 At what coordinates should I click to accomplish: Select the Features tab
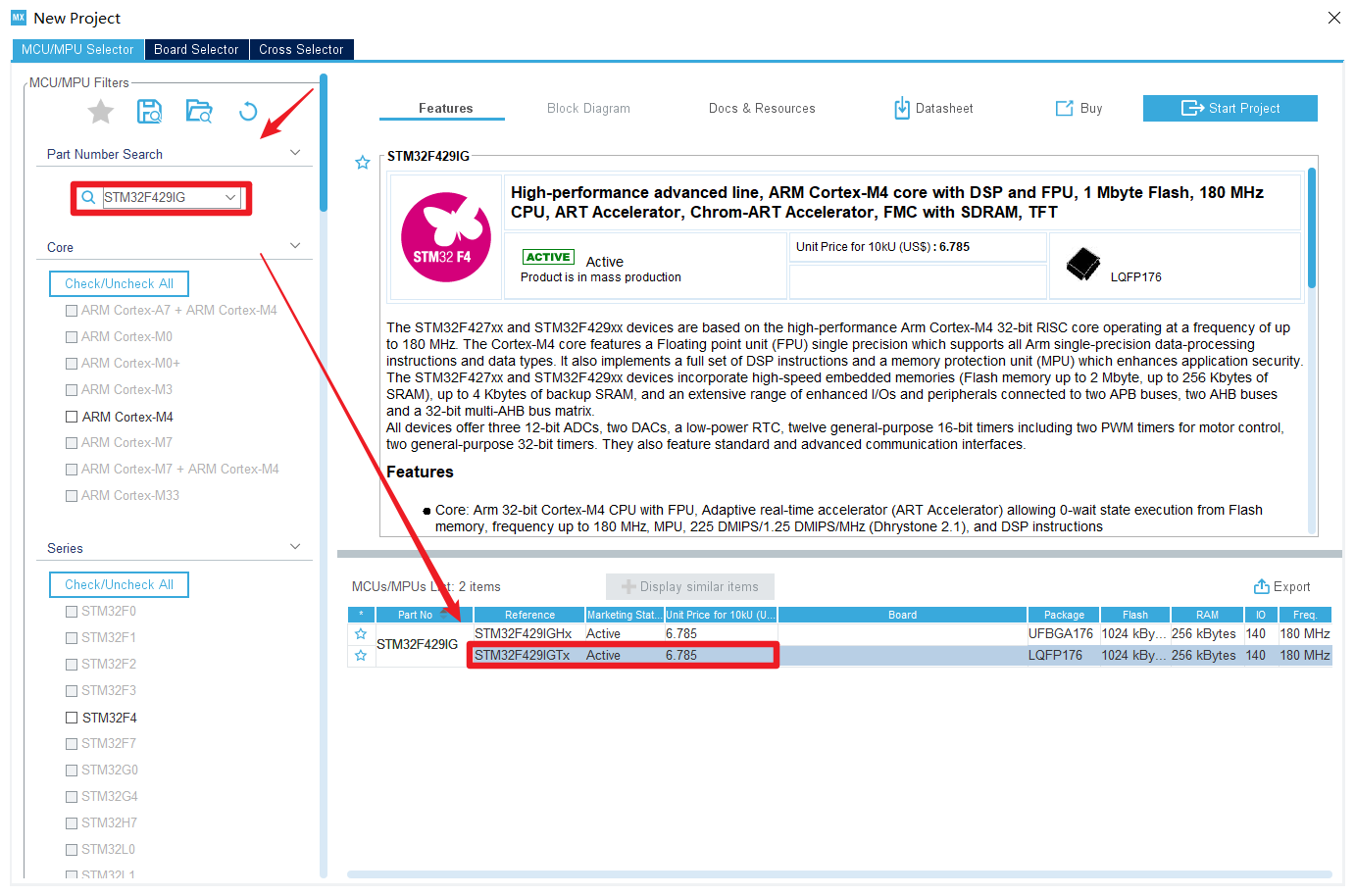(x=445, y=109)
